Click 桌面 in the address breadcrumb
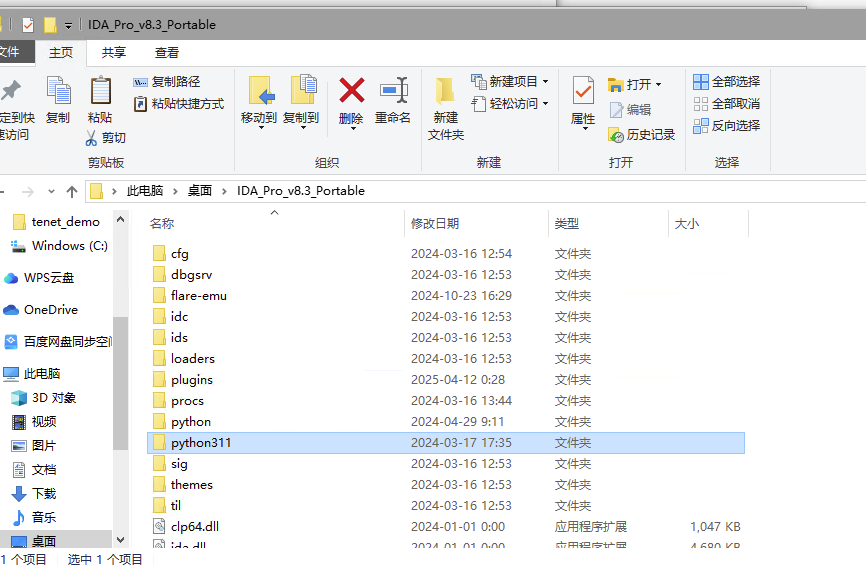Image resolution: width=866 pixels, height=570 pixels. [x=200, y=191]
